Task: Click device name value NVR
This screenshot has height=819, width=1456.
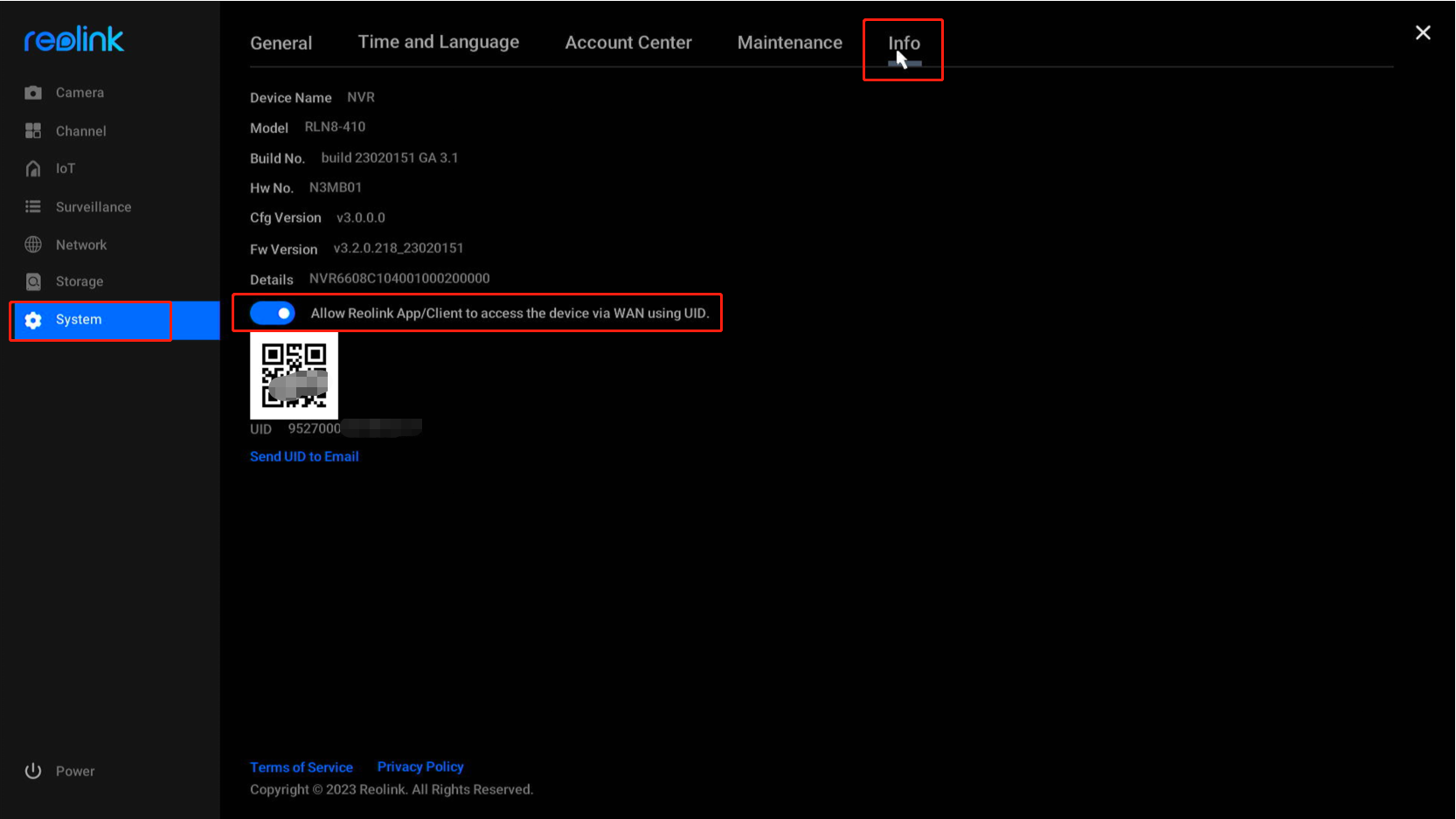Action: [361, 97]
